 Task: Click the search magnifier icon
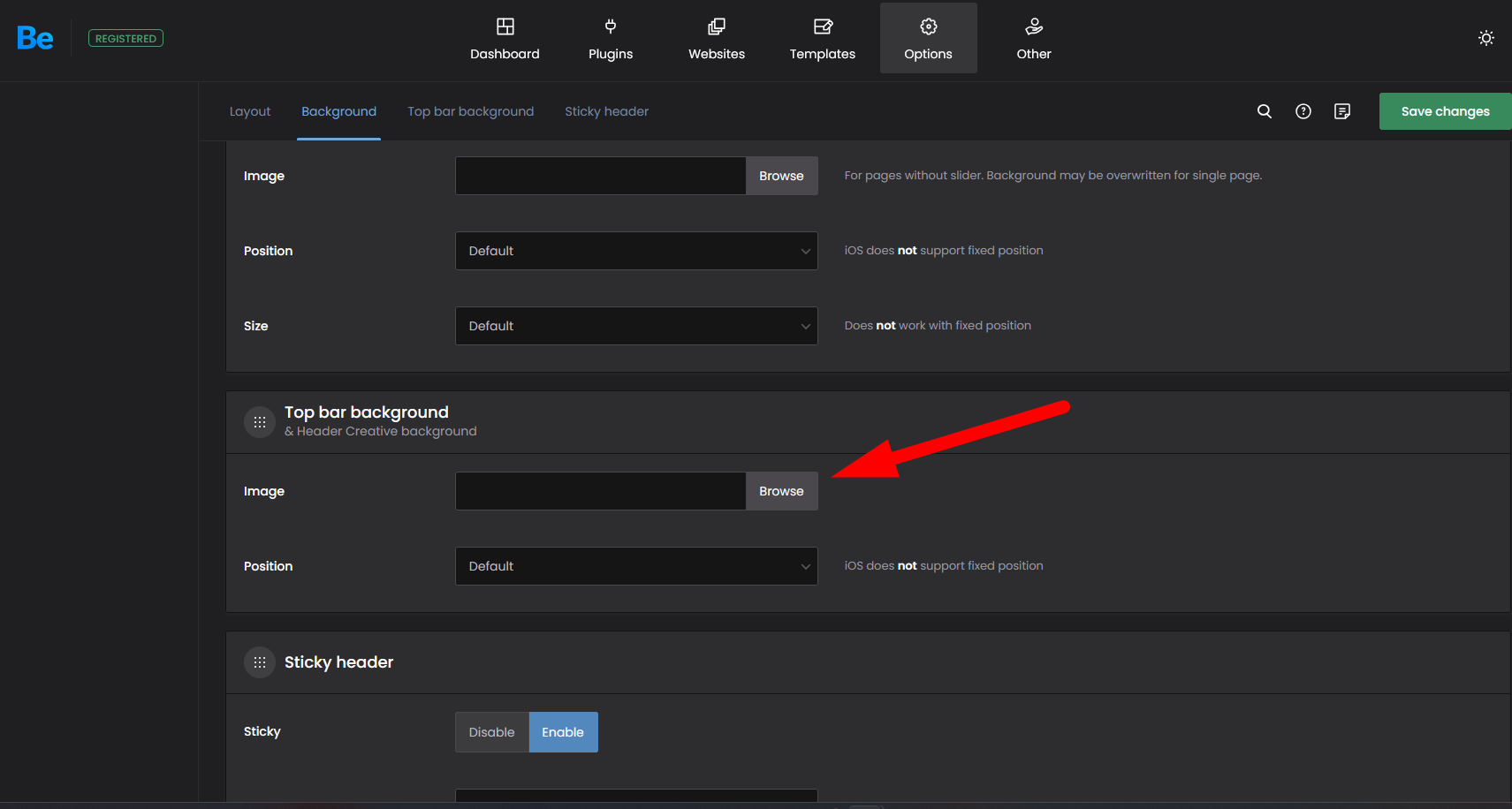click(1265, 111)
